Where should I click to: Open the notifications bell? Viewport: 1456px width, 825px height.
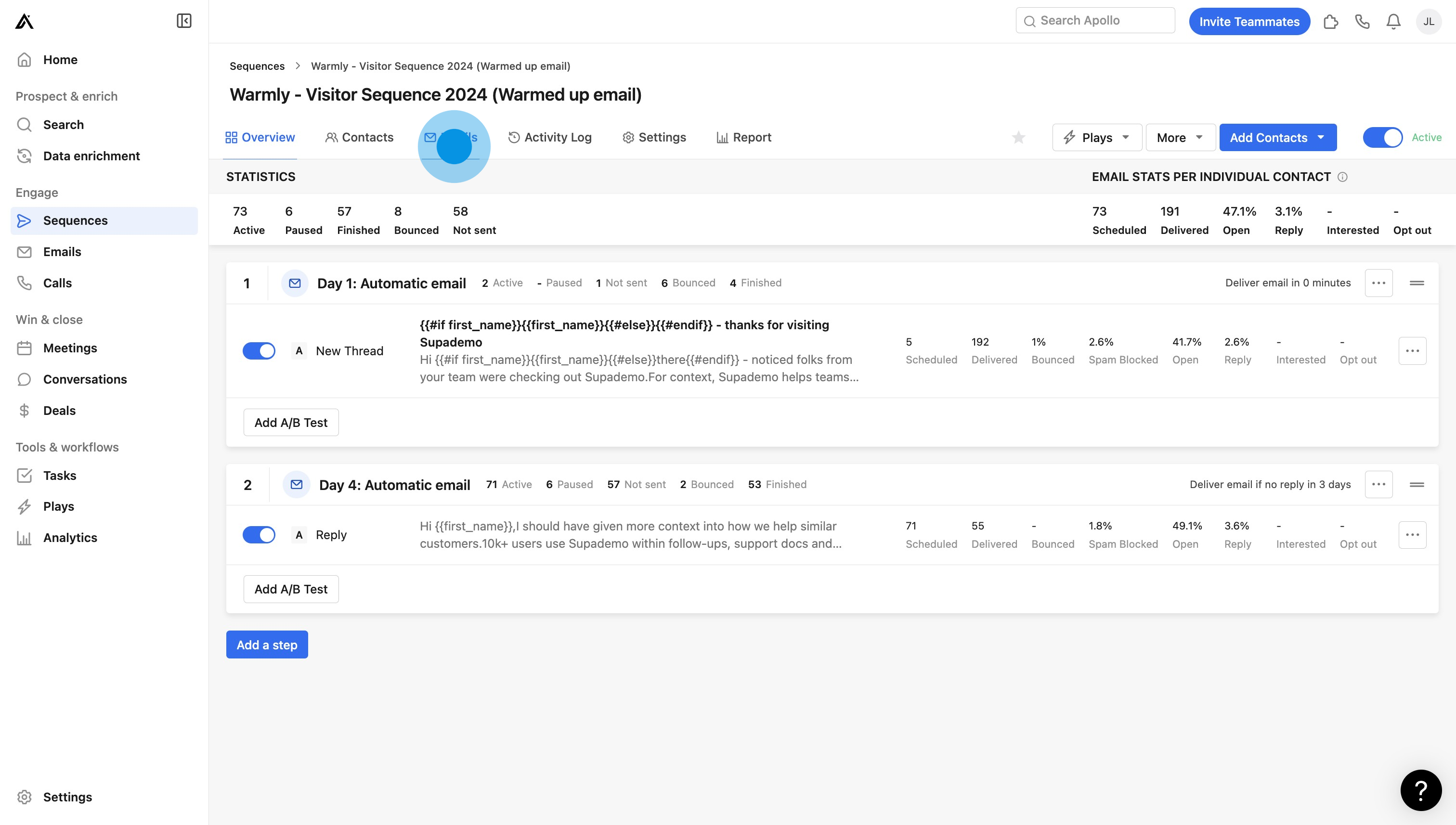click(x=1393, y=22)
